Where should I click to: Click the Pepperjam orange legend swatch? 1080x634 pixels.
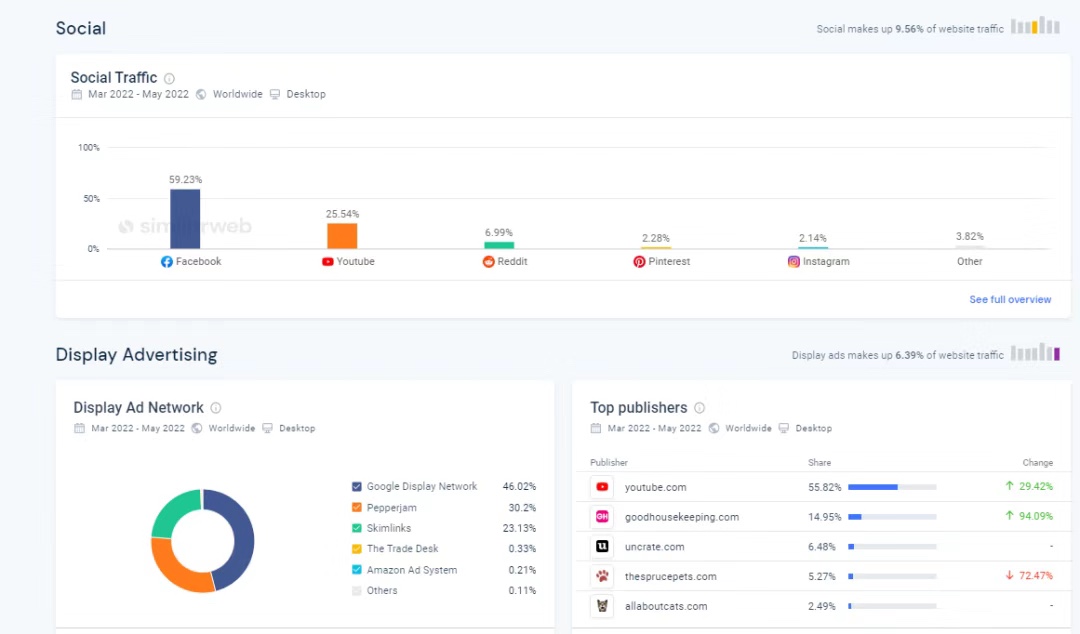pos(357,508)
